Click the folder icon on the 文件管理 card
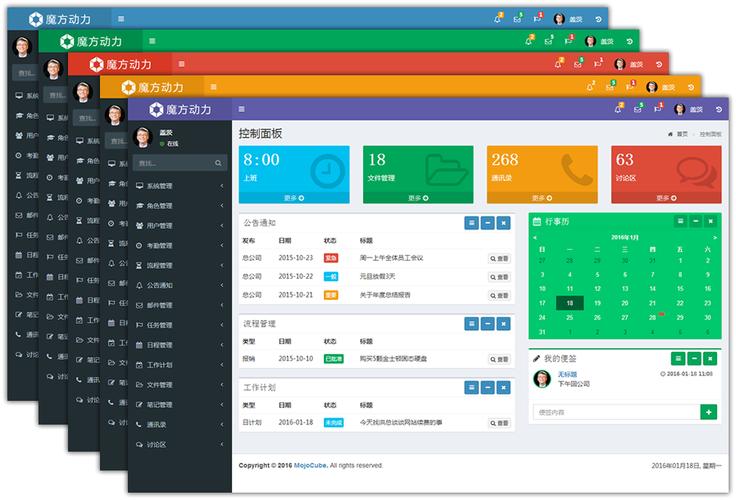Image resolution: width=736 pixels, height=500 pixels. tap(446, 171)
